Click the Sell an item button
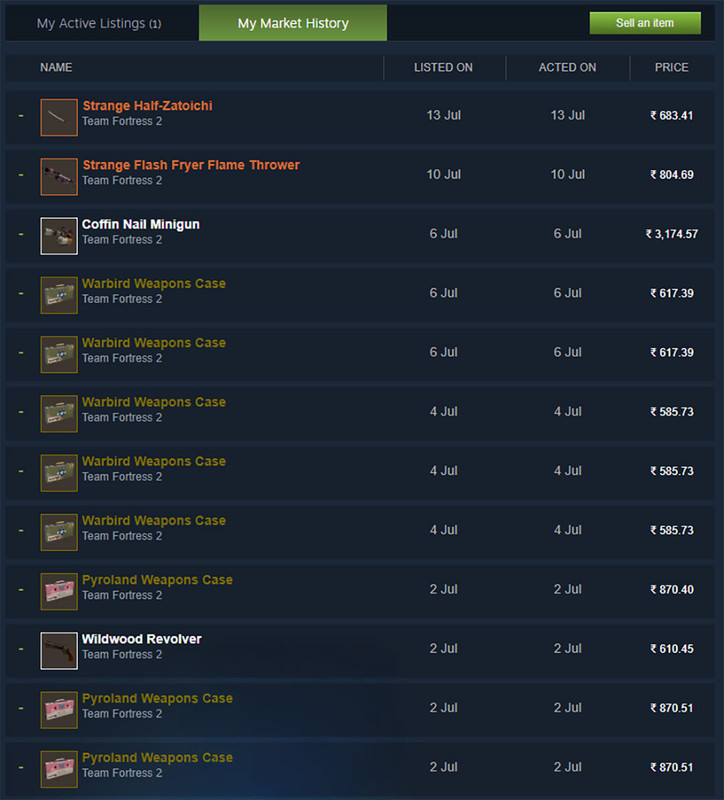724x800 pixels. click(645, 23)
